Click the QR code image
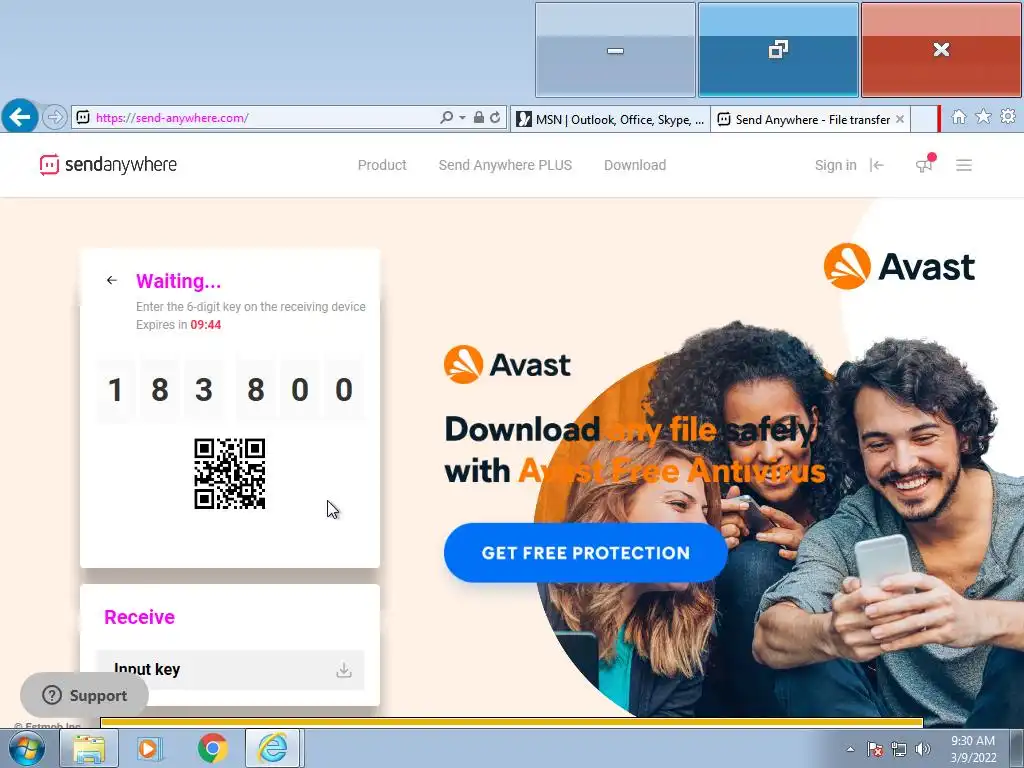 (x=230, y=473)
